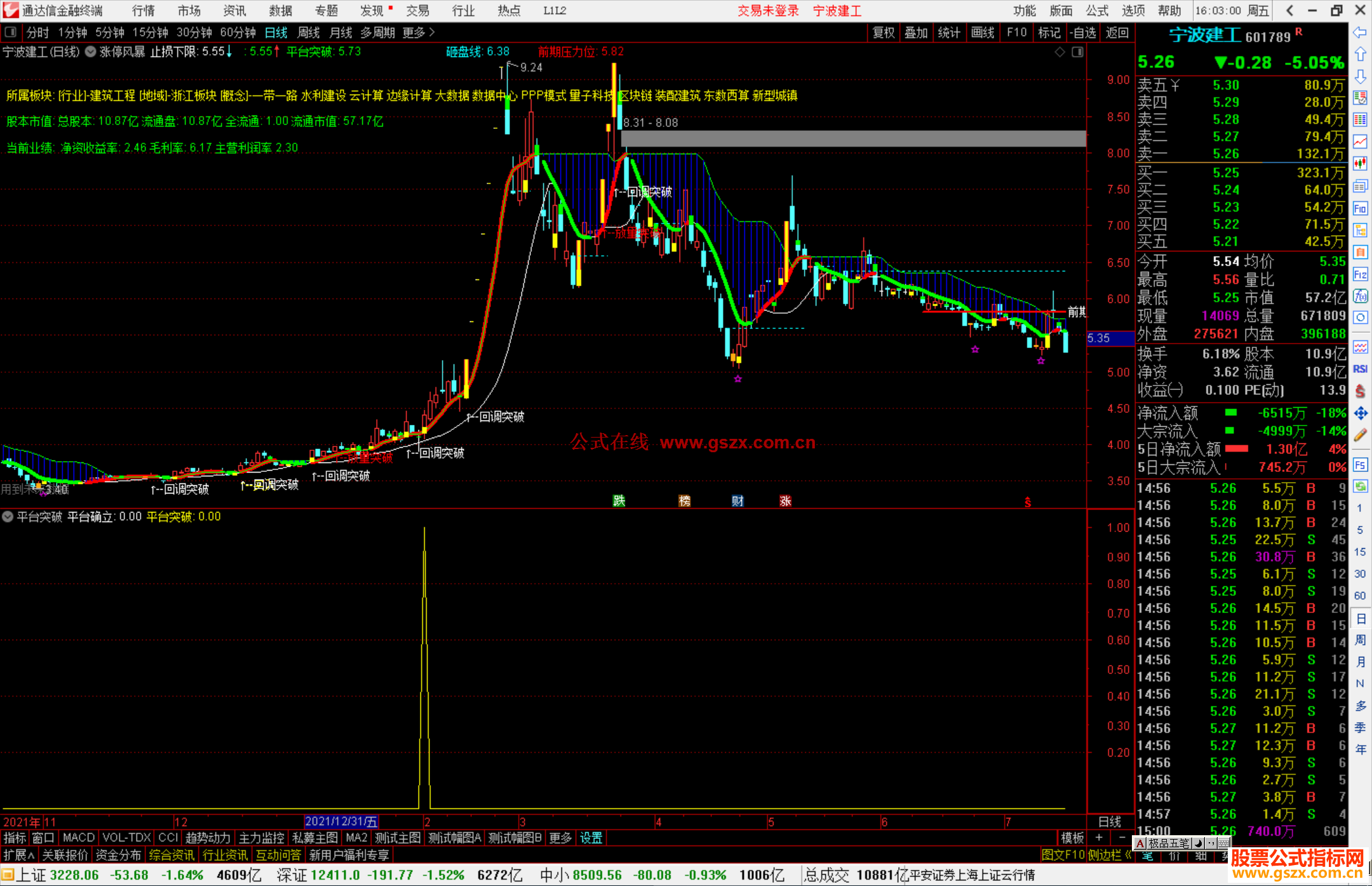Click the up arrow icon in right sidebar

[1360, 55]
